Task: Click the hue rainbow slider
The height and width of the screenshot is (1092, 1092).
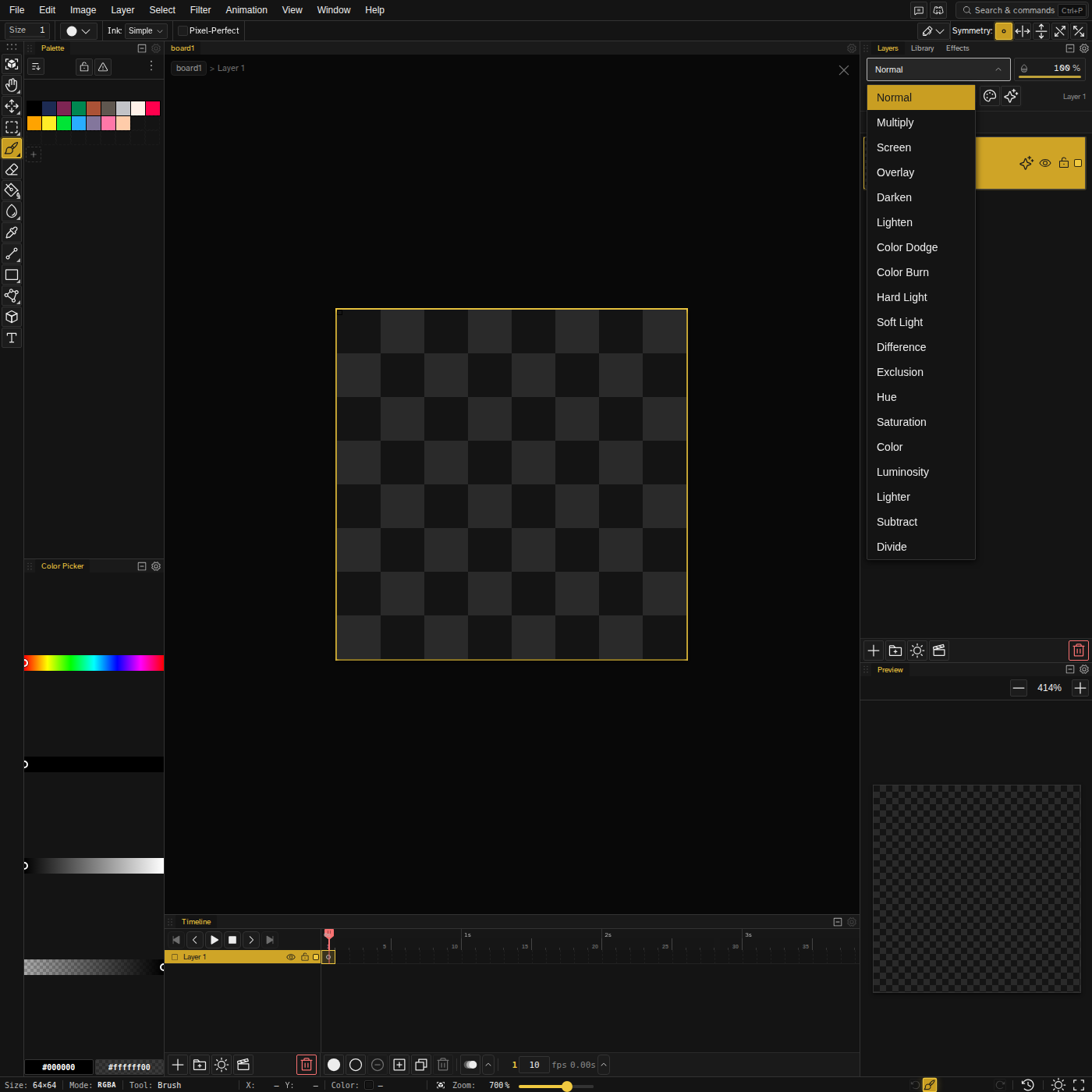Action: tap(94, 663)
